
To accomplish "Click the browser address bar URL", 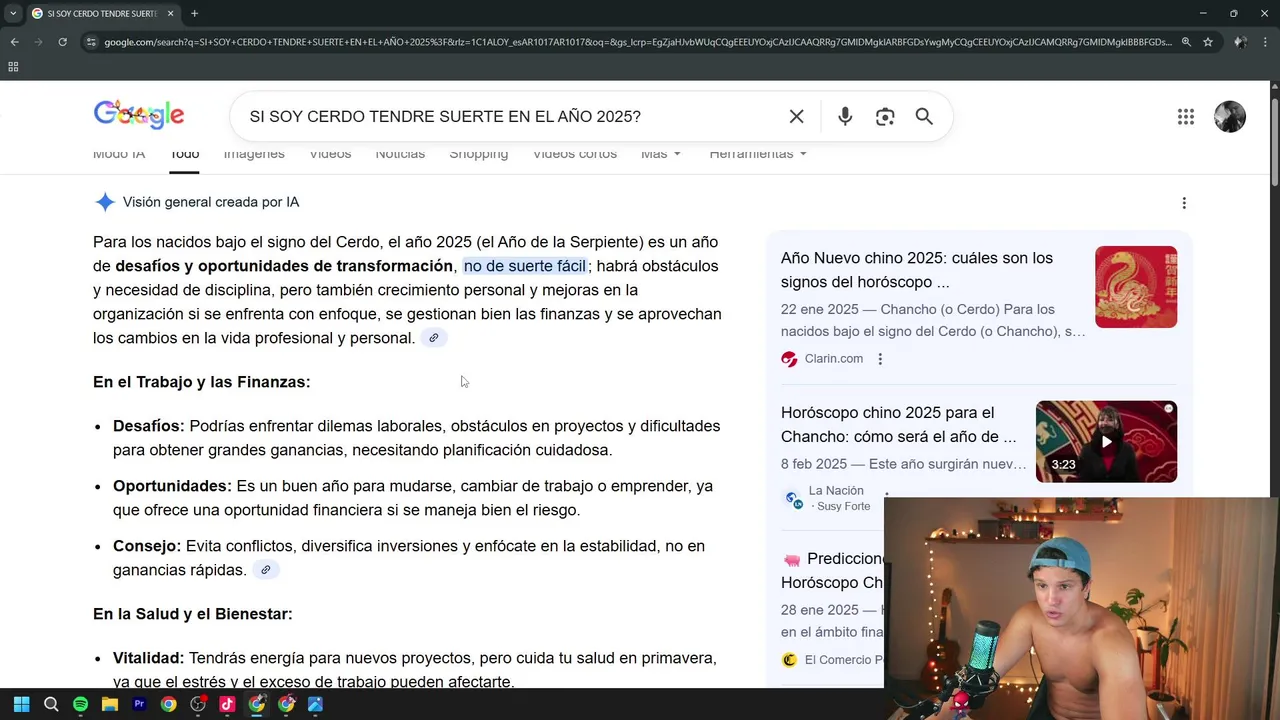I will pos(637,42).
